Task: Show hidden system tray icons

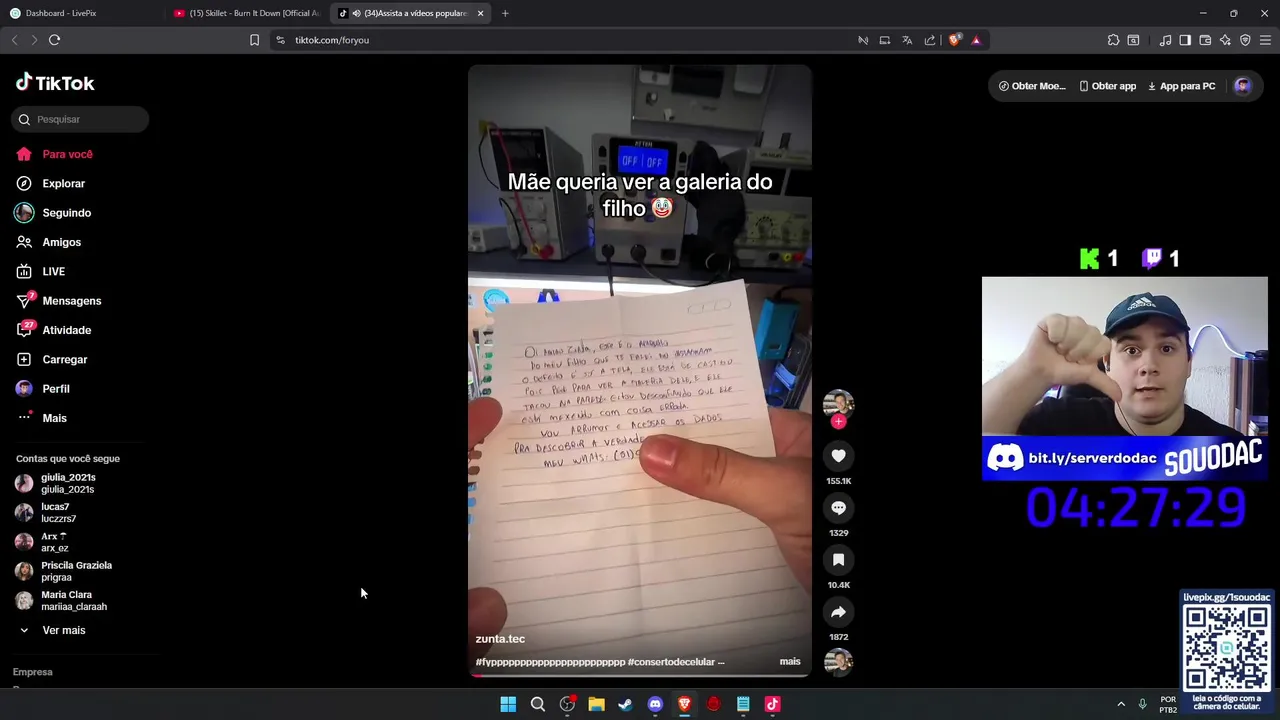Action: tap(1121, 704)
